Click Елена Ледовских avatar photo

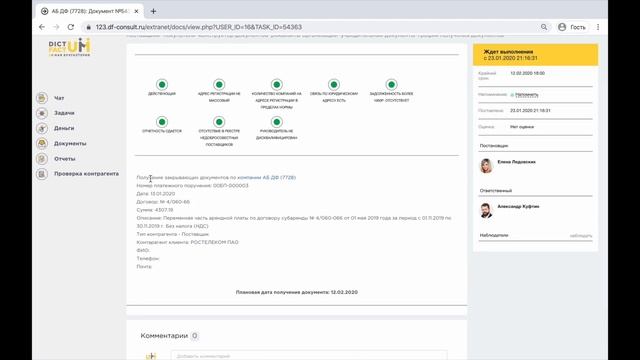coord(486,166)
